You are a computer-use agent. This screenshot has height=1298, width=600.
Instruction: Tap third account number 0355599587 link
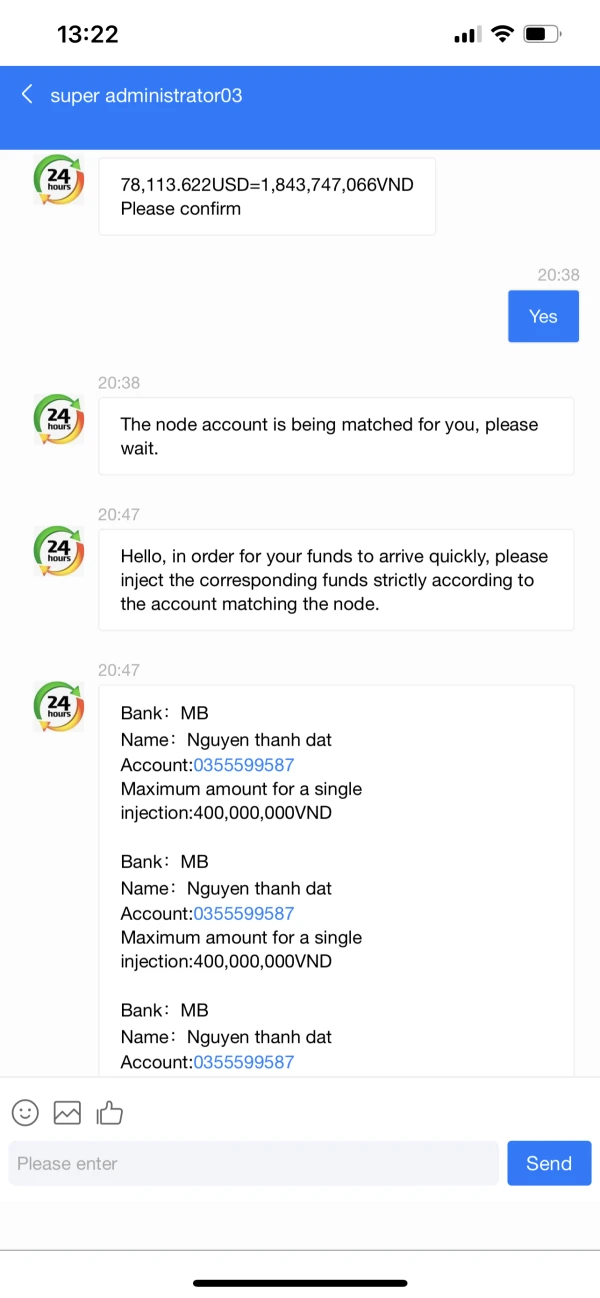[x=243, y=1062]
